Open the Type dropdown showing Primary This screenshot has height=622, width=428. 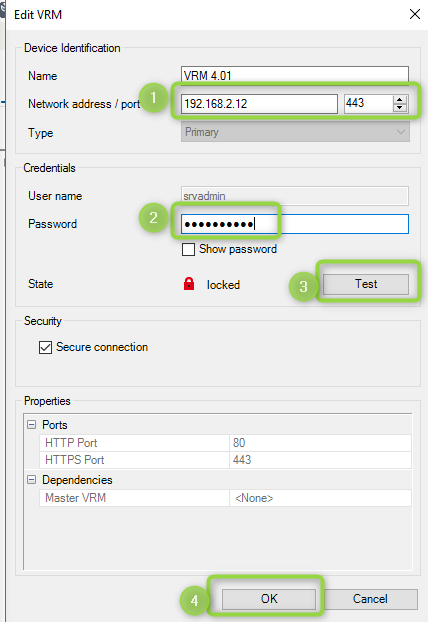click(295, 132)
